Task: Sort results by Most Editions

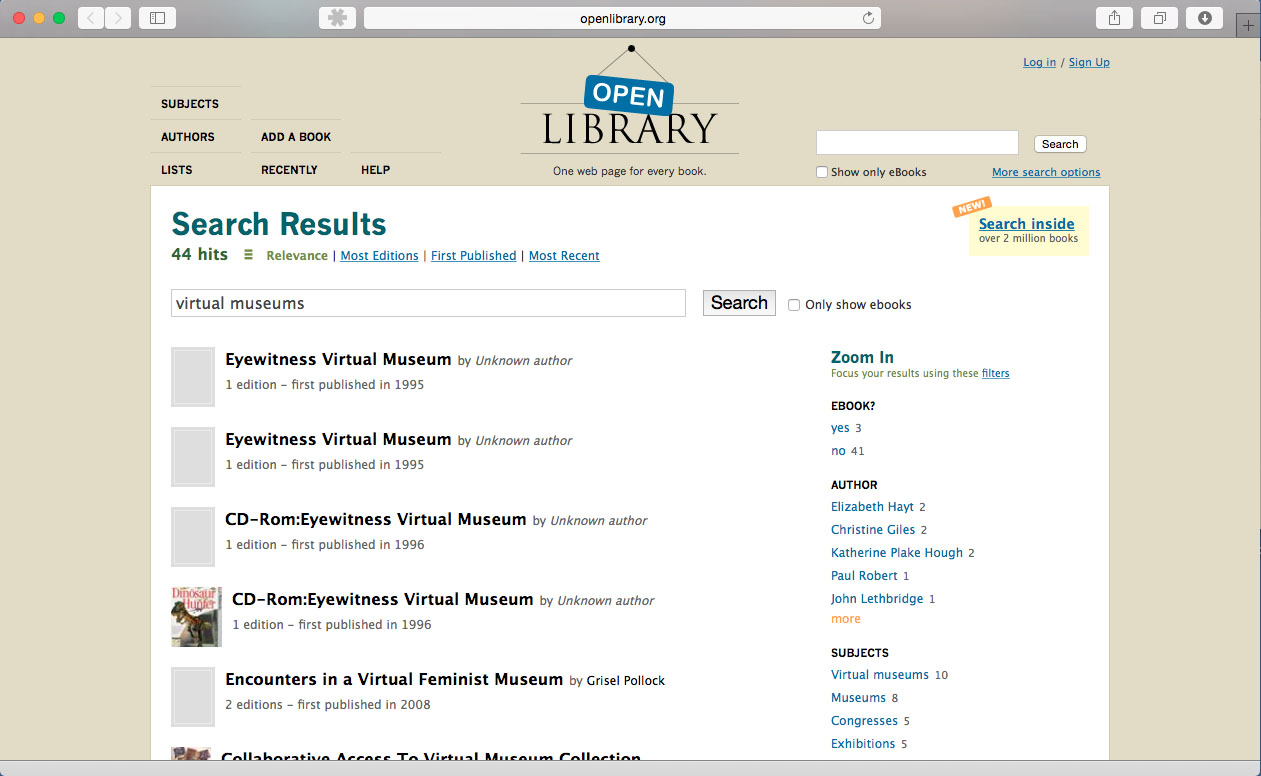Action: [x=379, y=256]
